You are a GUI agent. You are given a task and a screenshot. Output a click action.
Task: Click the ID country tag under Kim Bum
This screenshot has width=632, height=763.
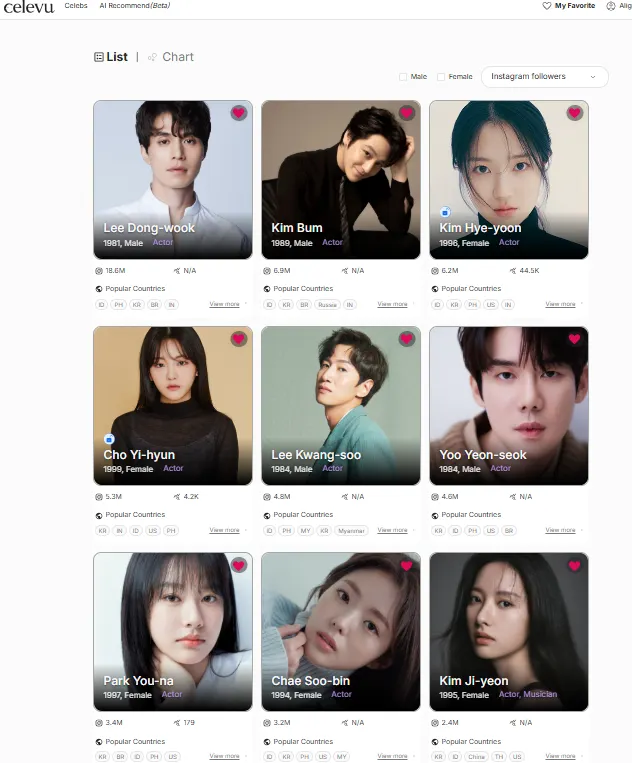269,305
